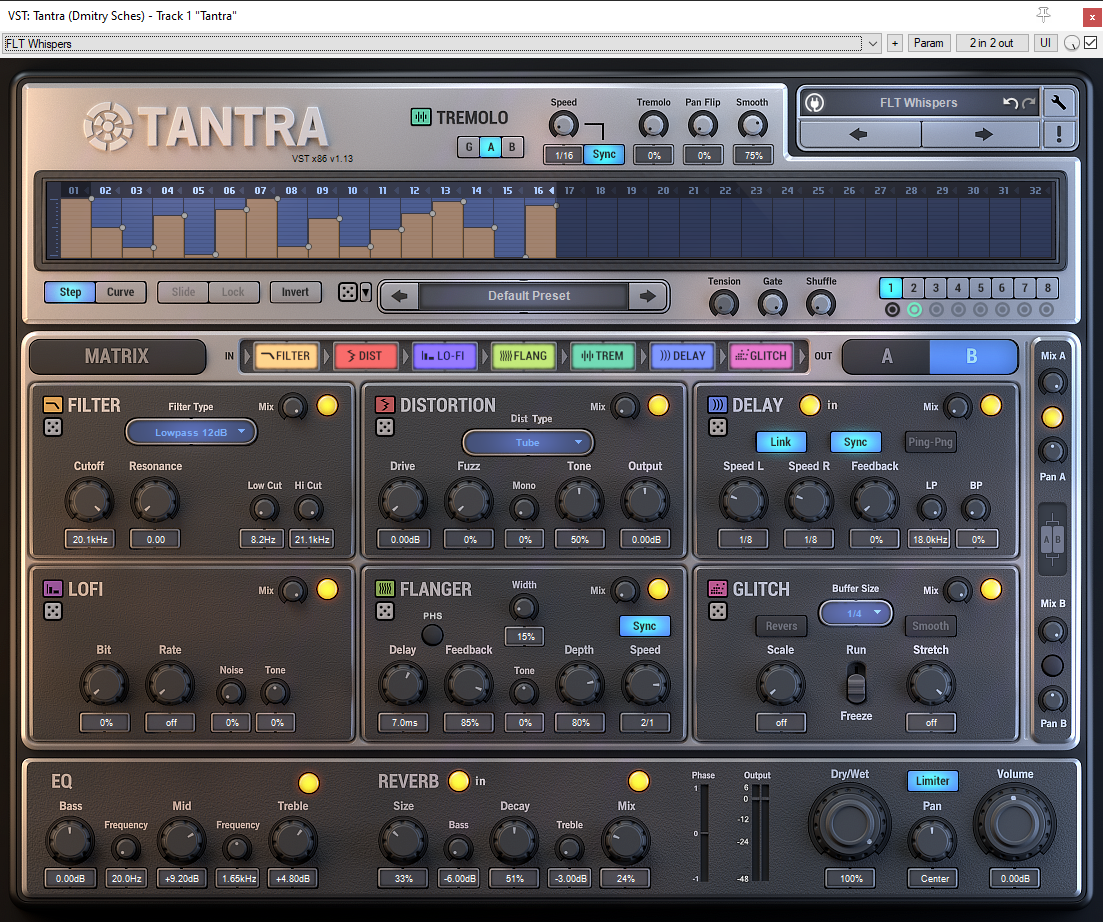Click the UI button in title bar
1103x922 pixels.
tap(1045, 43)
